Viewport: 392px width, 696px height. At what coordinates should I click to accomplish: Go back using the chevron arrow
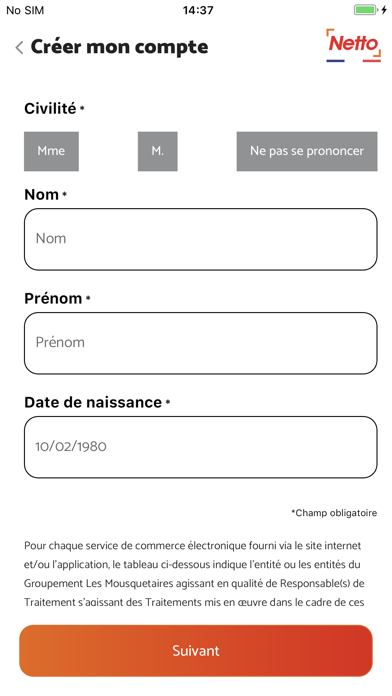coord(19,47)
